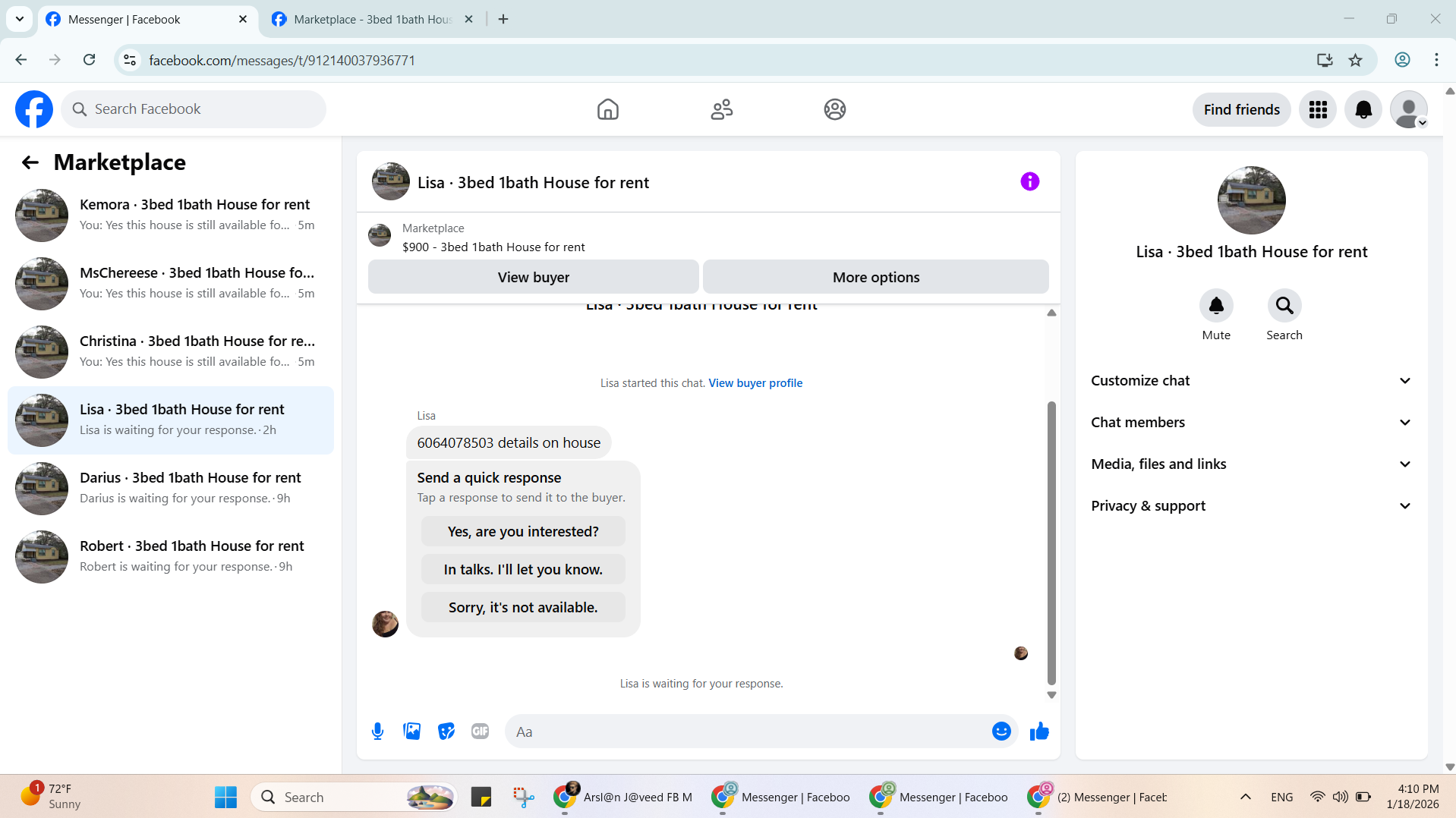Send quick reply 'Sorry, it's not available.'
Image resolution: width=1456 pixels, height=818 pixels.
pos(523,607)
